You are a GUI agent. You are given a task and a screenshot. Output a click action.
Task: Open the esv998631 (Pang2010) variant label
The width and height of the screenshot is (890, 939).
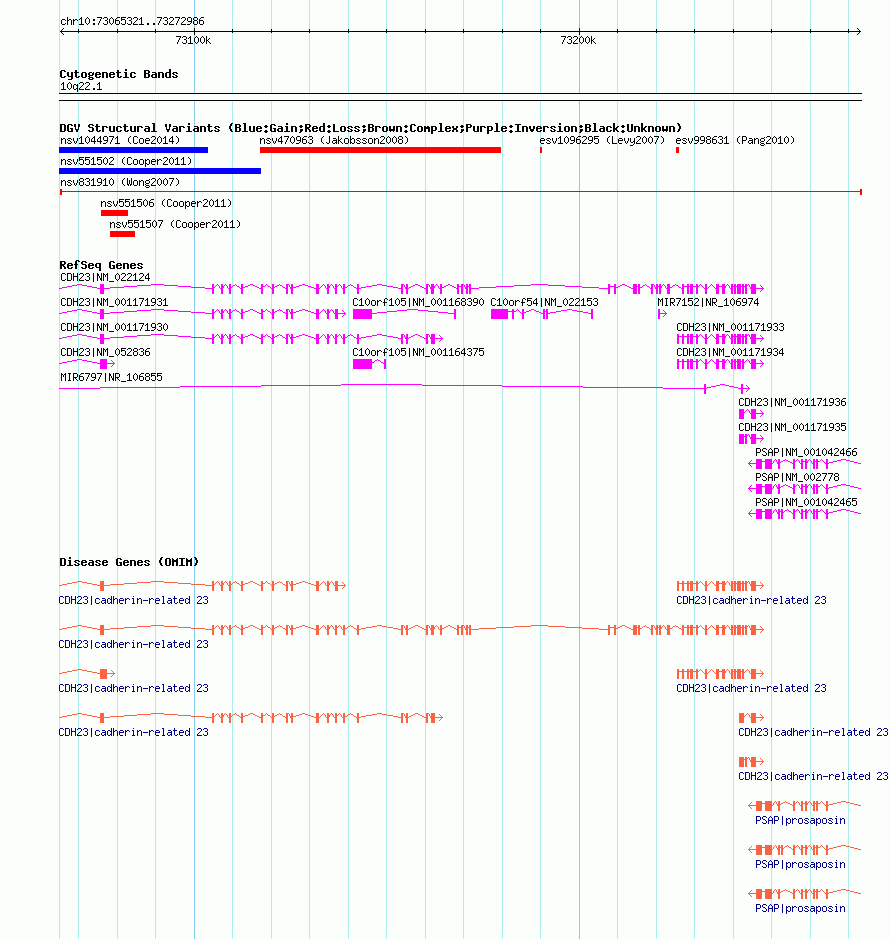[x=735, y=140]
